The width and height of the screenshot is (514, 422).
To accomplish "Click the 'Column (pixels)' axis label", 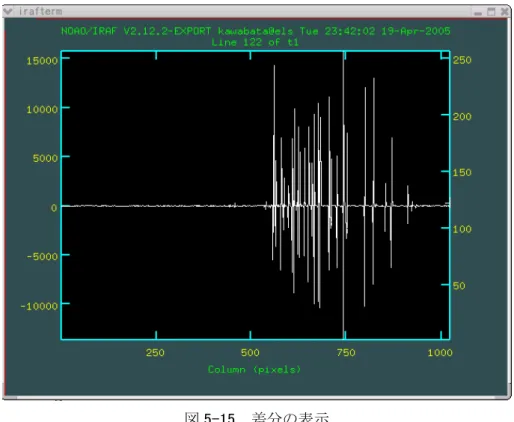I will point(254,369).
